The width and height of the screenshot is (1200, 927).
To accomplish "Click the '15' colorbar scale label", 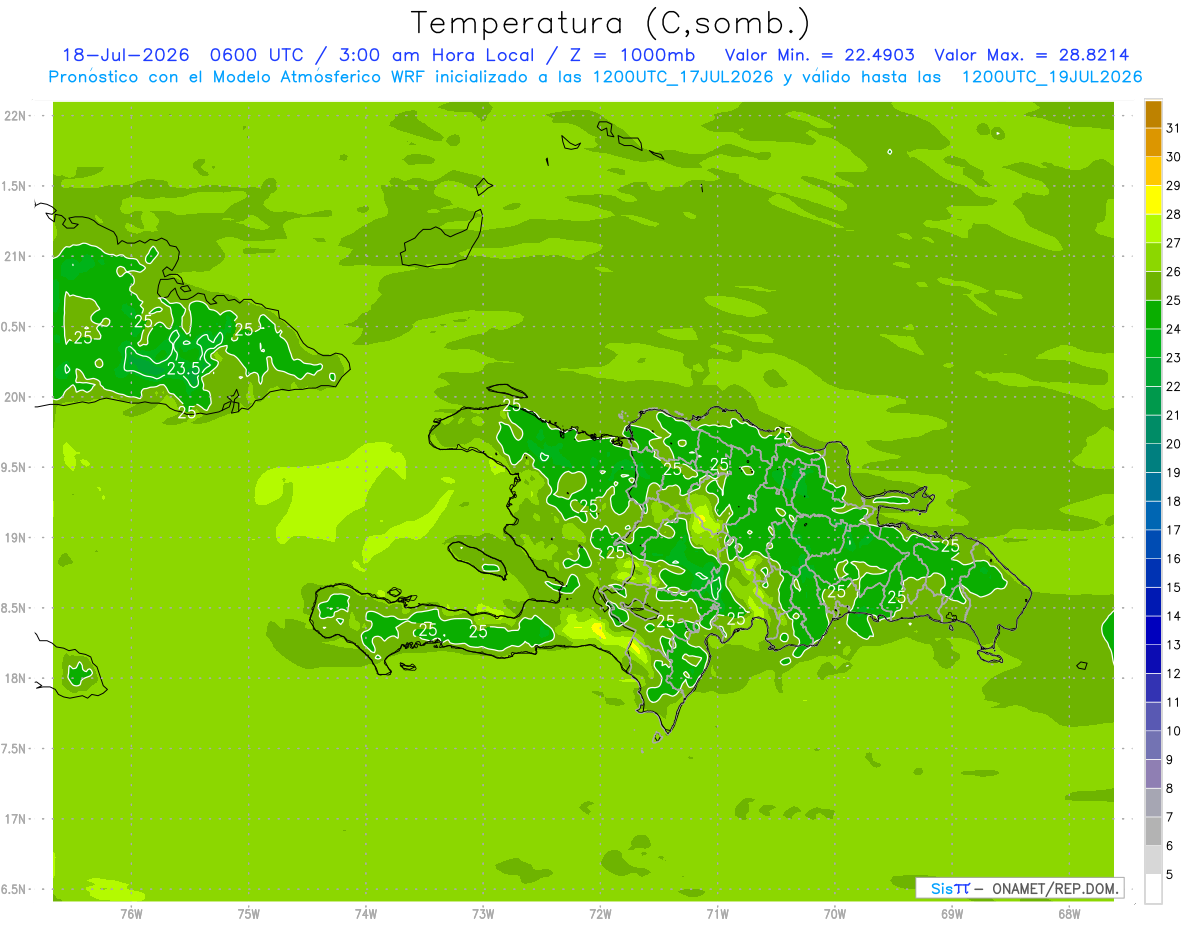I will 1173,588.
